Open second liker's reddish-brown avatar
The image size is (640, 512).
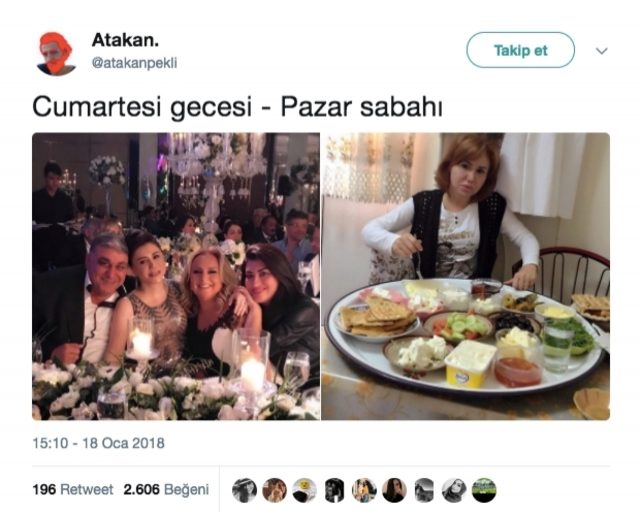274,490
